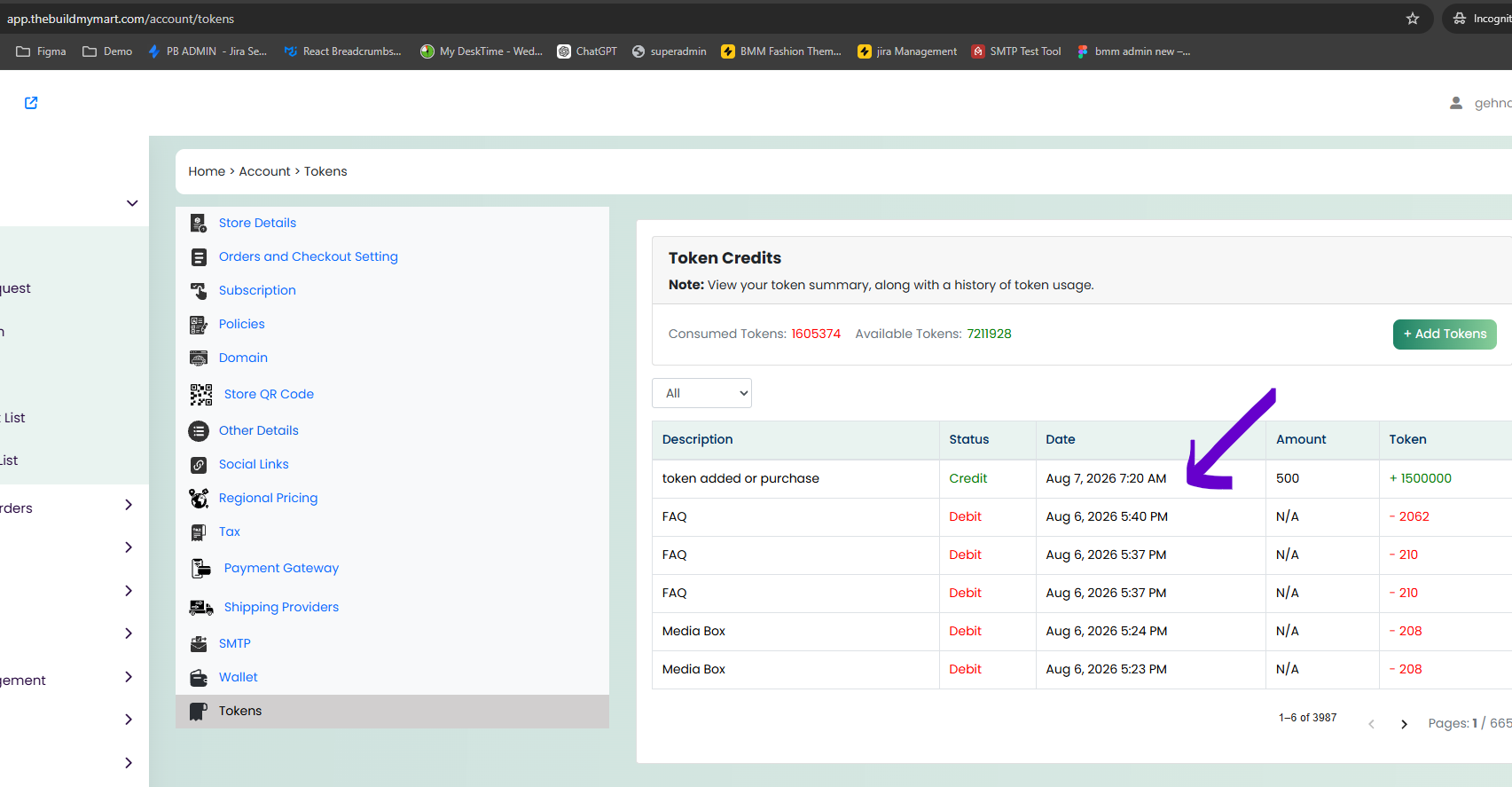Viewport: 1512px width, 787px height.
Task: Click the Status column header
Action: coord(968,439)
